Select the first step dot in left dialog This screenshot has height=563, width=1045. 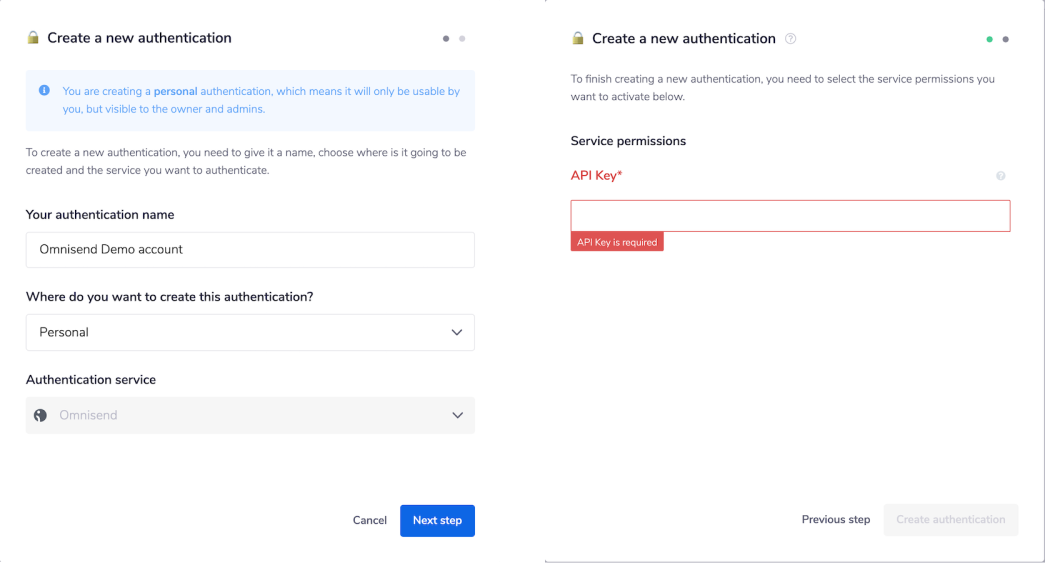click(x=446, y=39)
